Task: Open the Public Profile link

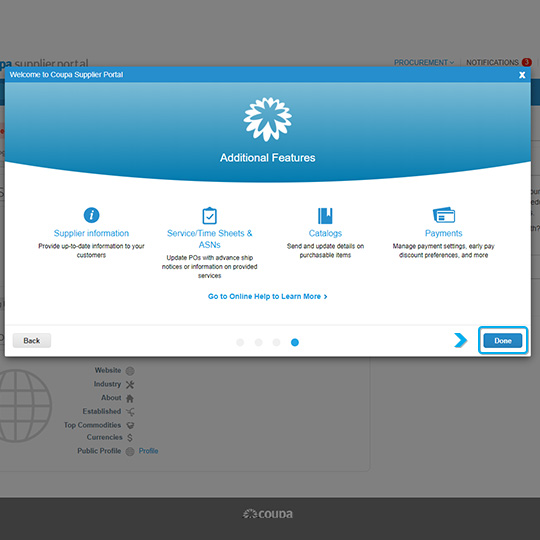Action: 148,451
